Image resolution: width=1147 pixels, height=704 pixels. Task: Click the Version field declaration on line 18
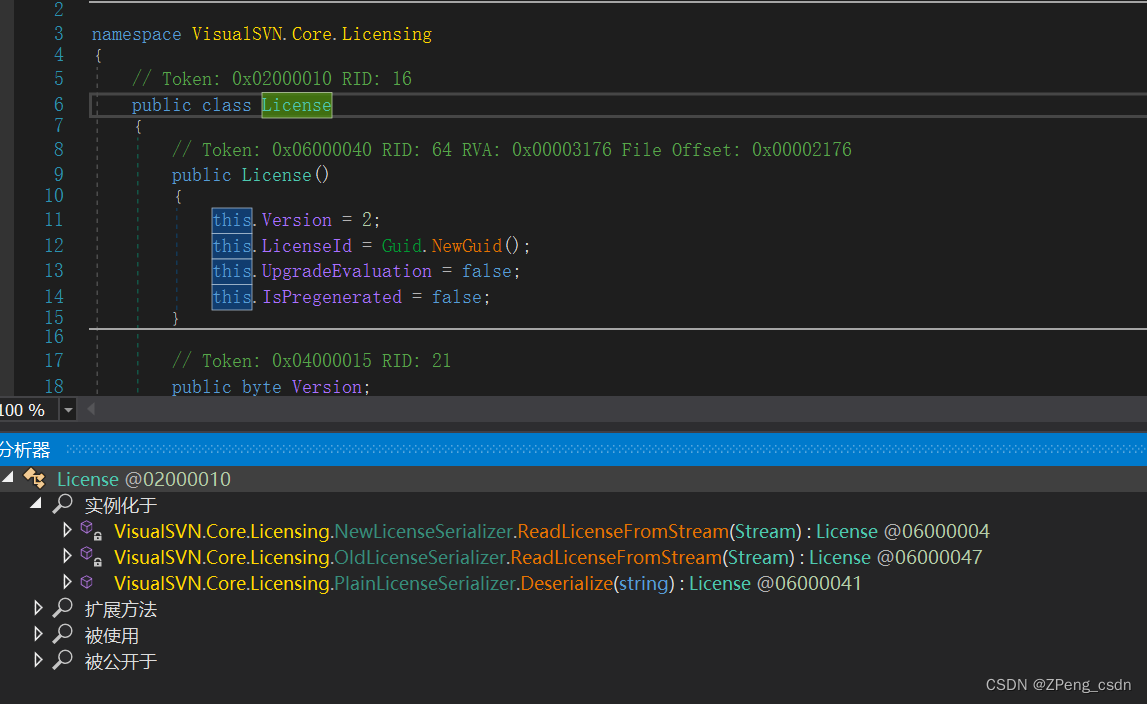[x=326, y=387]
